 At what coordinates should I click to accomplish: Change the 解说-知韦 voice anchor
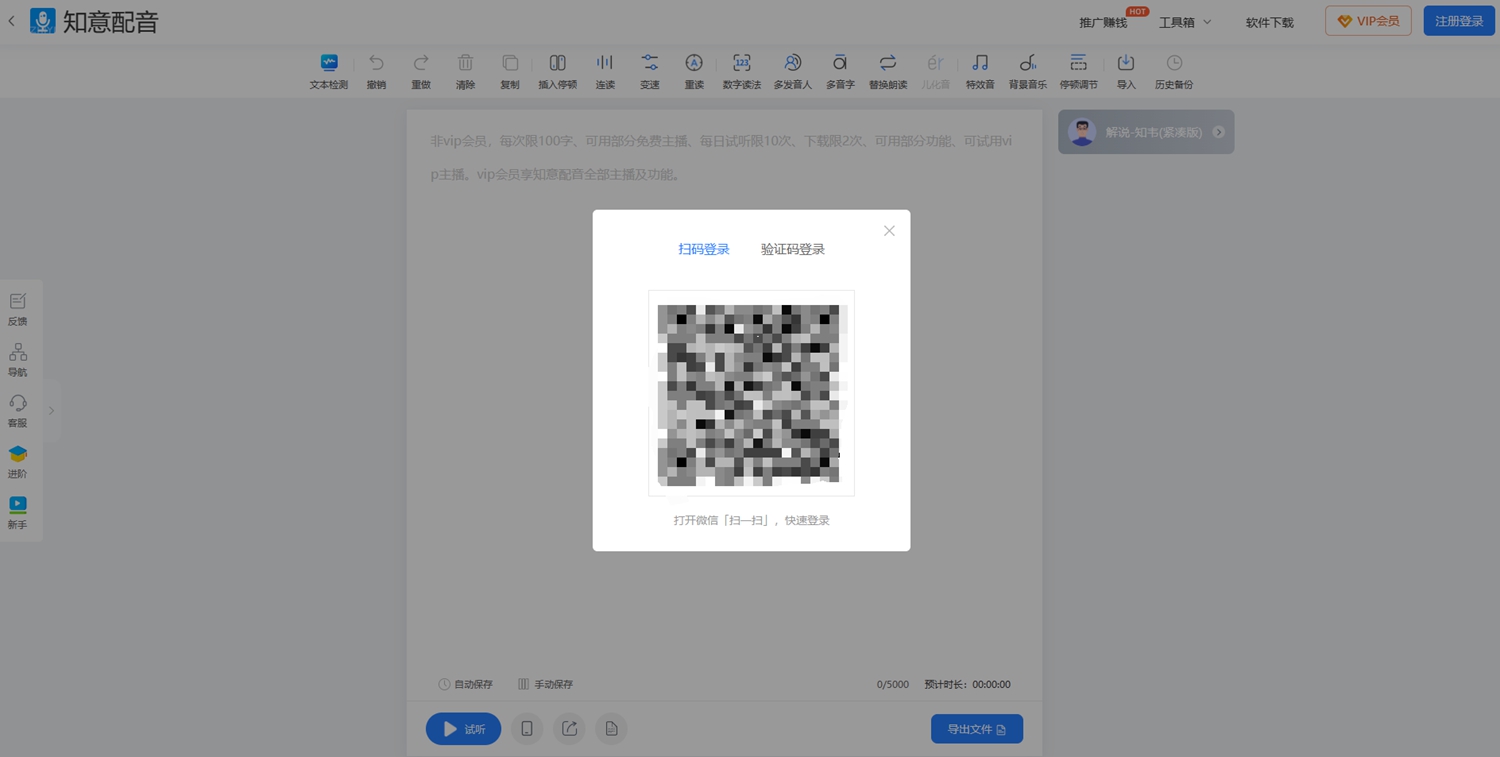click(1146, 132)
